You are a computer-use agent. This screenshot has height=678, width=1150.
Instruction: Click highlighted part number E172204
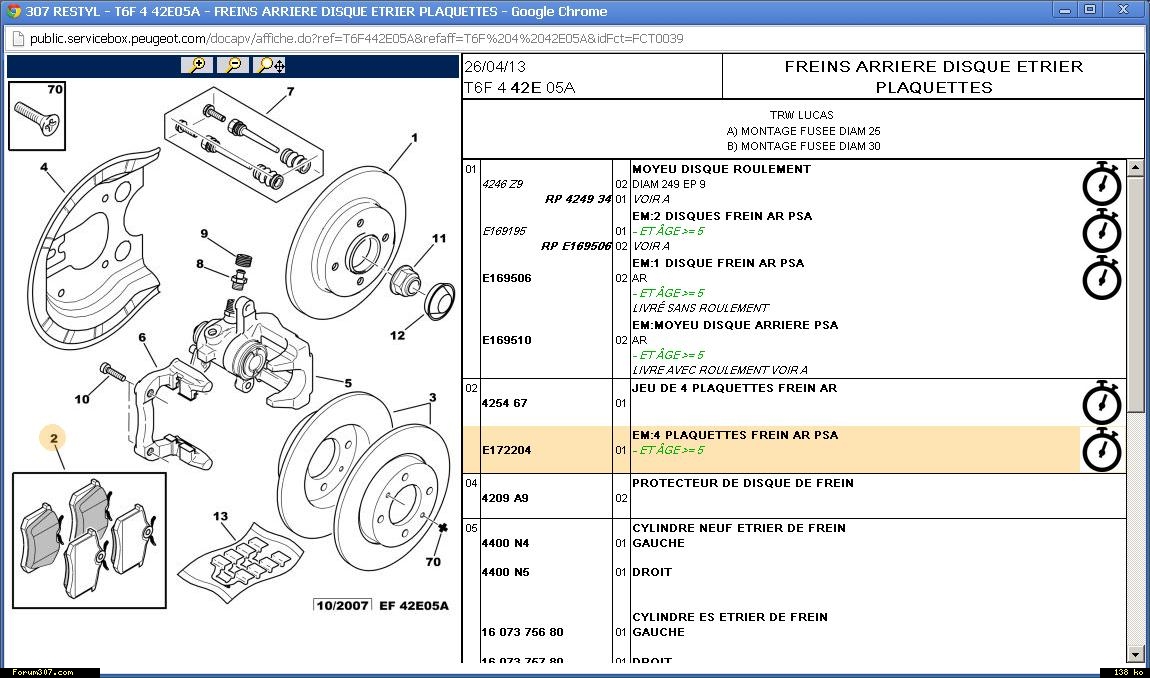pos(507,450)
